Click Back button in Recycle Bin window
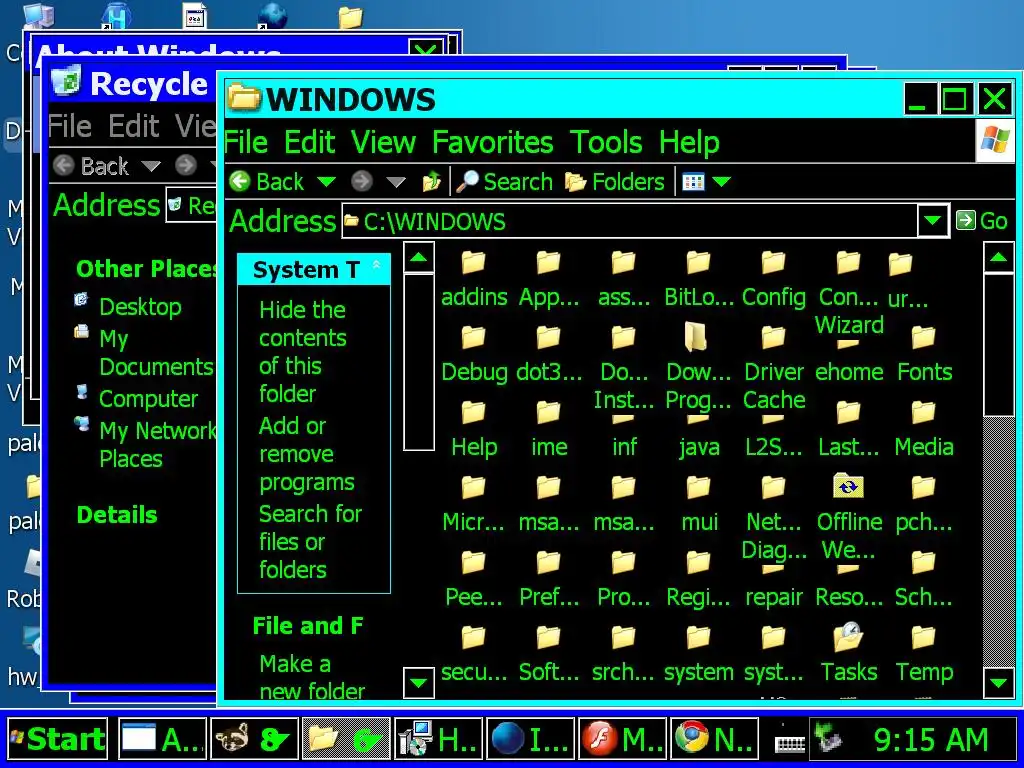 (91, 166)
